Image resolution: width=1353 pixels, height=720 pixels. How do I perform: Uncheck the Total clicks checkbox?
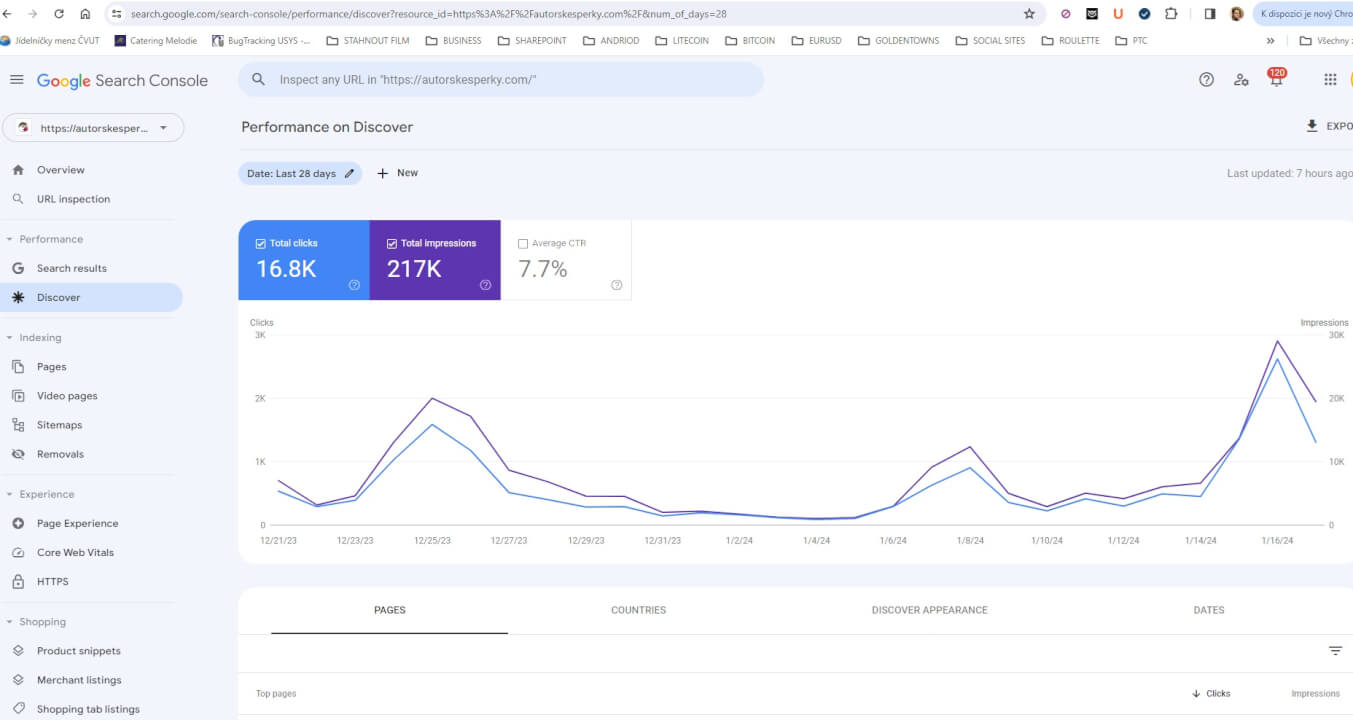click(x=261, y=243)
